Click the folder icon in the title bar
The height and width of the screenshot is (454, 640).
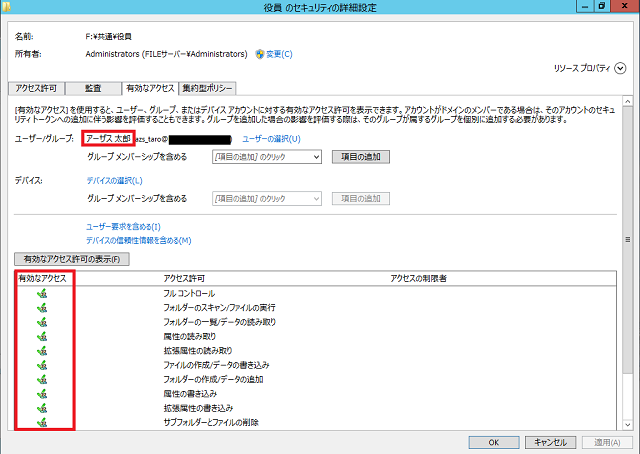[9, 8]
